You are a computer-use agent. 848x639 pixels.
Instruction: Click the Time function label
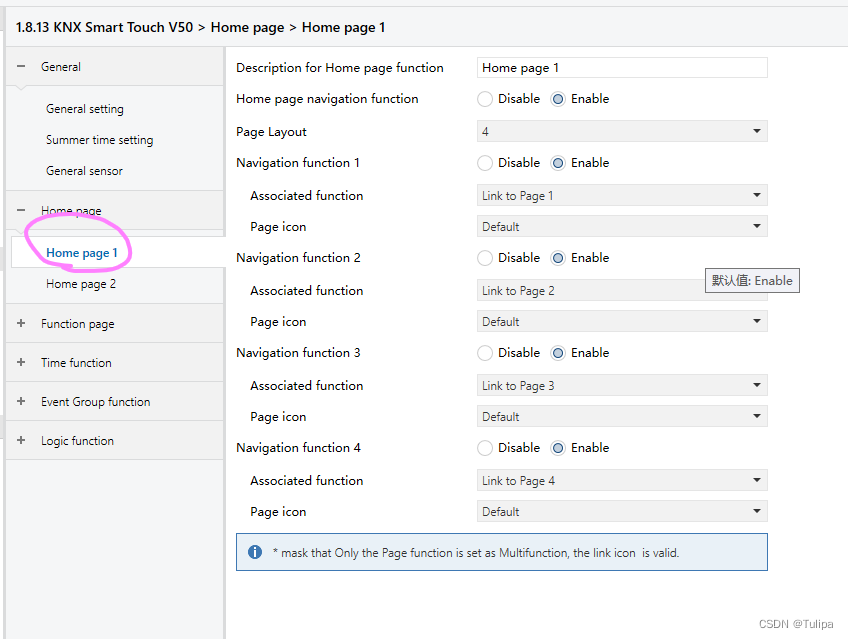point(76,363)
